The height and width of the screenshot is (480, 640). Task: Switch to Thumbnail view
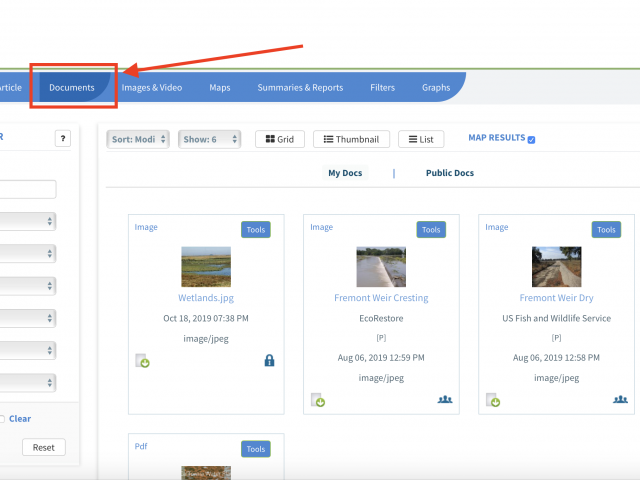pyautogui.click(x=351, y=139)
